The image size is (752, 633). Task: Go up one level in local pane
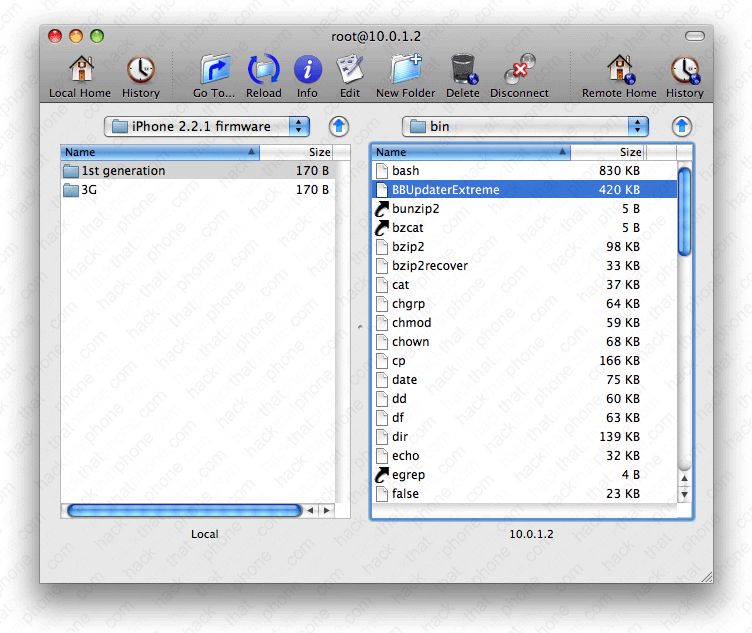tap(339, 126)
